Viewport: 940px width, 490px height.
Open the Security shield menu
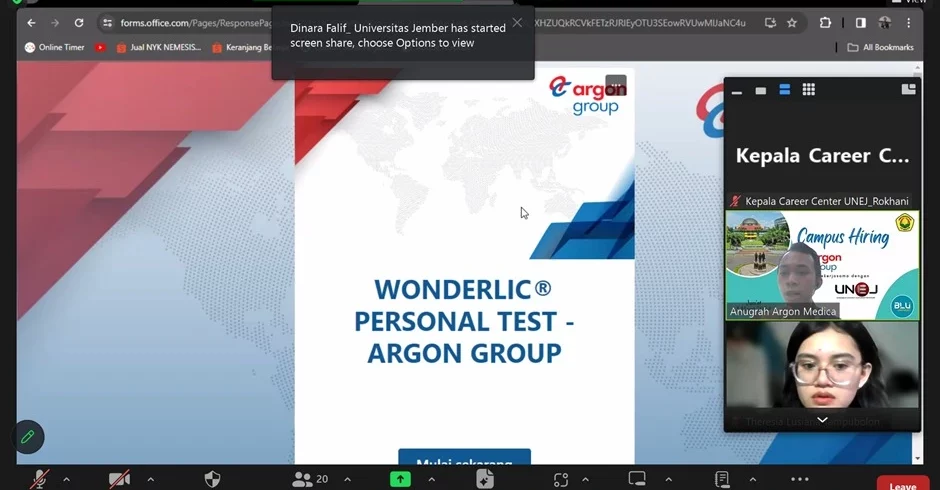[x=212, y=479]
